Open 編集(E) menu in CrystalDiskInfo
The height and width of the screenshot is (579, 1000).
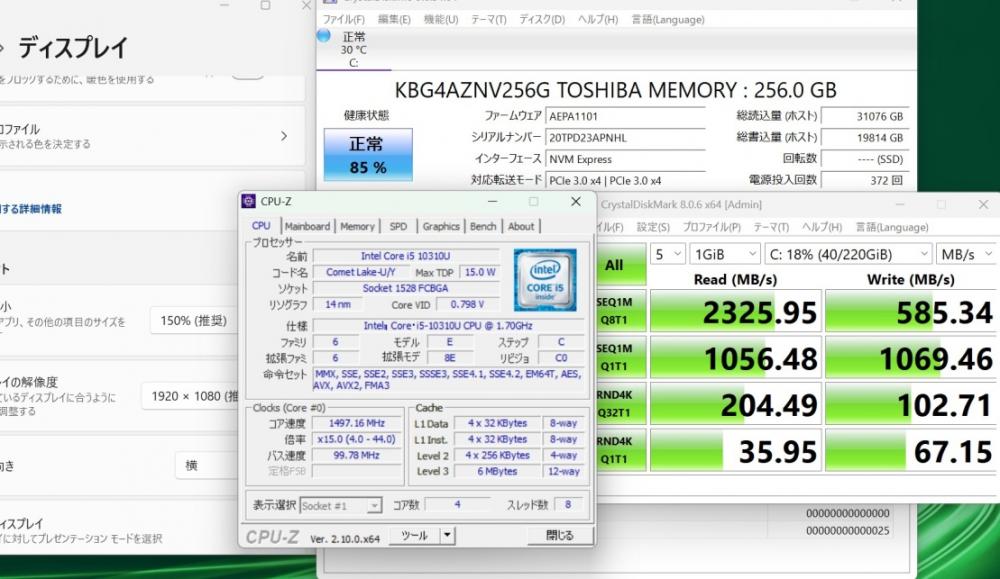pyautogui.click(x=394, y=20)
